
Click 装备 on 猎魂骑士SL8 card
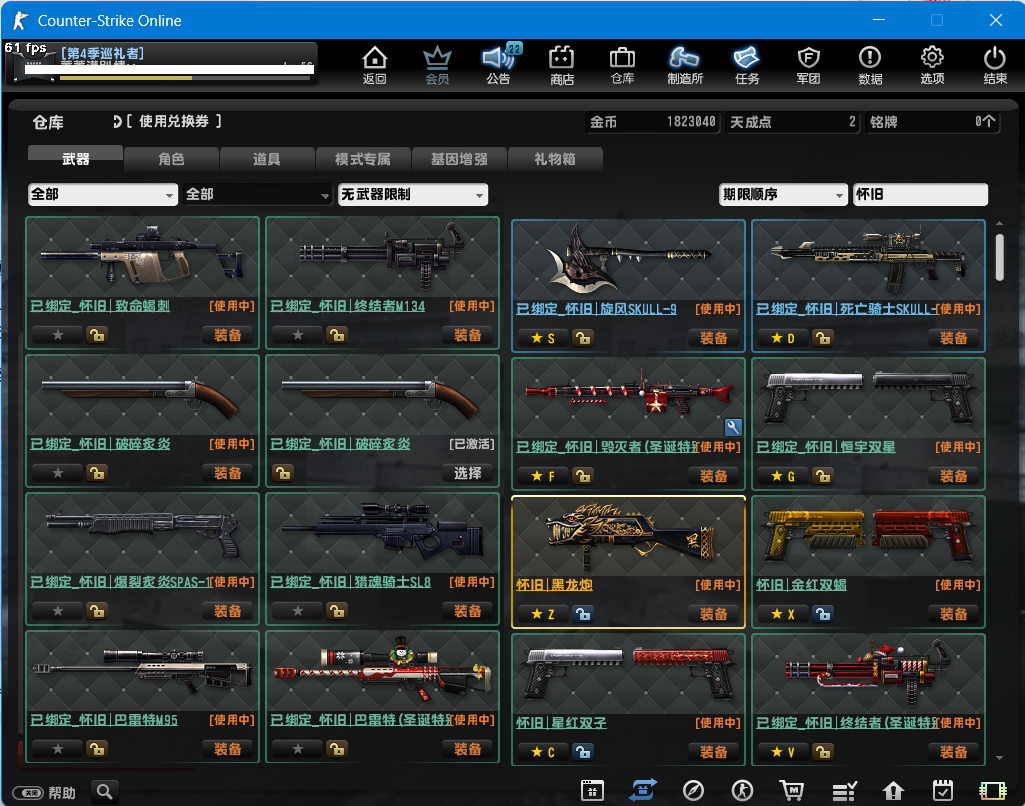[468, 611]
